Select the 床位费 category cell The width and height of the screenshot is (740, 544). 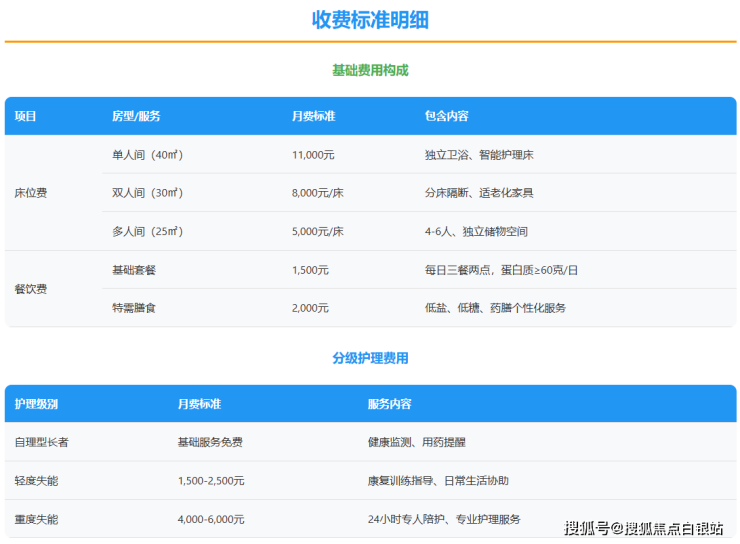[x=30, y=193]
